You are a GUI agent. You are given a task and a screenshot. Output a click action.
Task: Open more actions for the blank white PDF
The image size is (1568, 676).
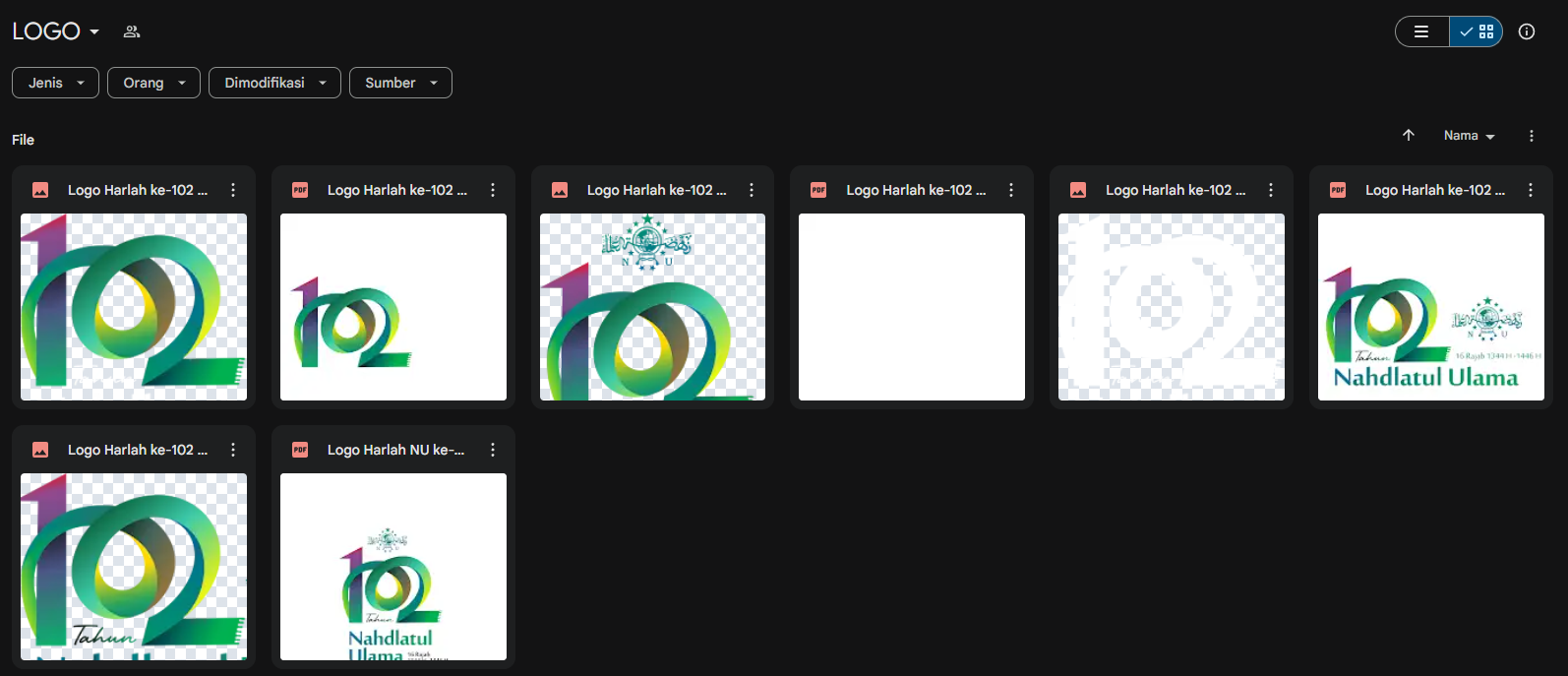coord(1011,190)
